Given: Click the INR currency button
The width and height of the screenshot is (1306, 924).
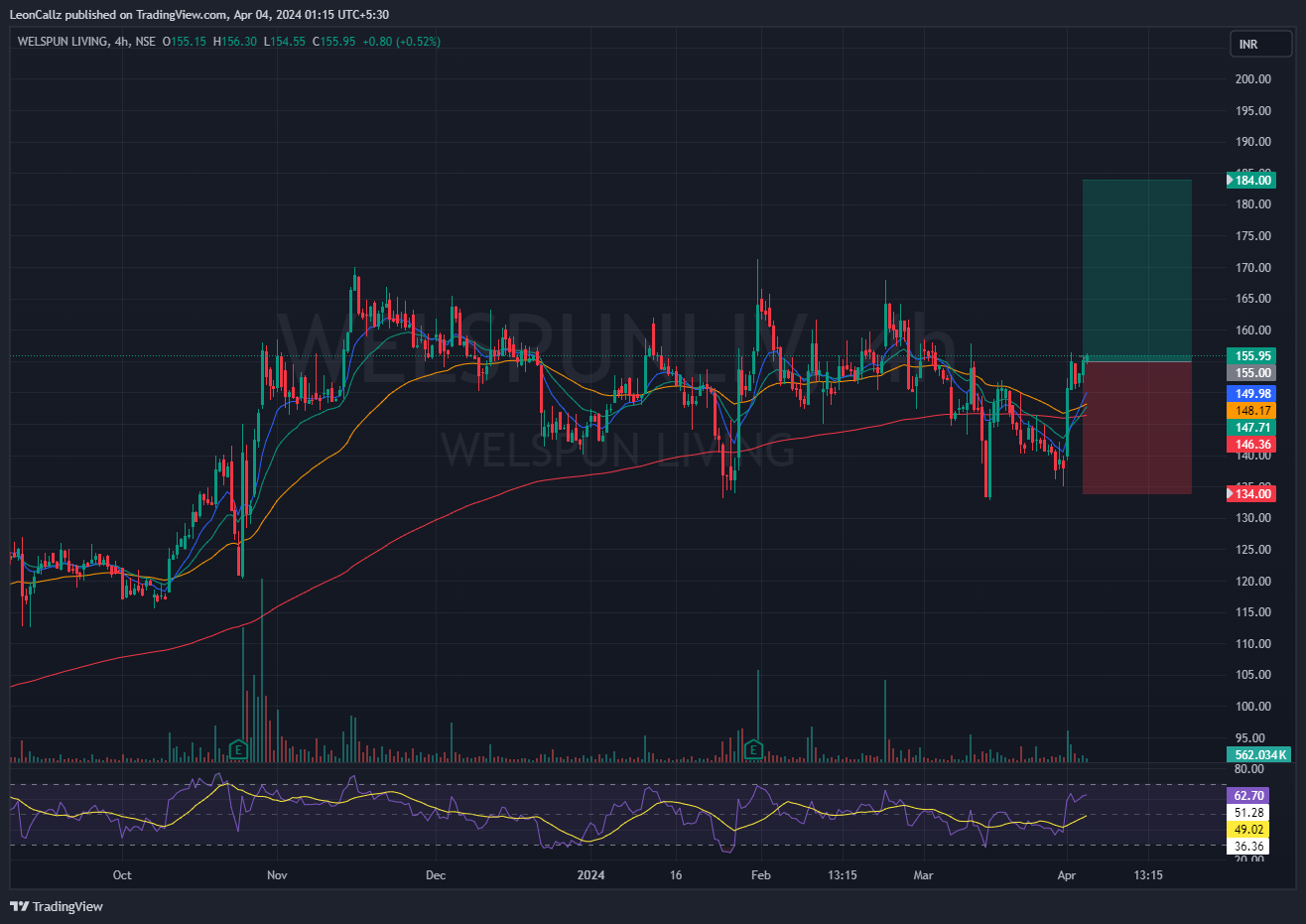Looking at the screenshot, I should [1260, 44].
